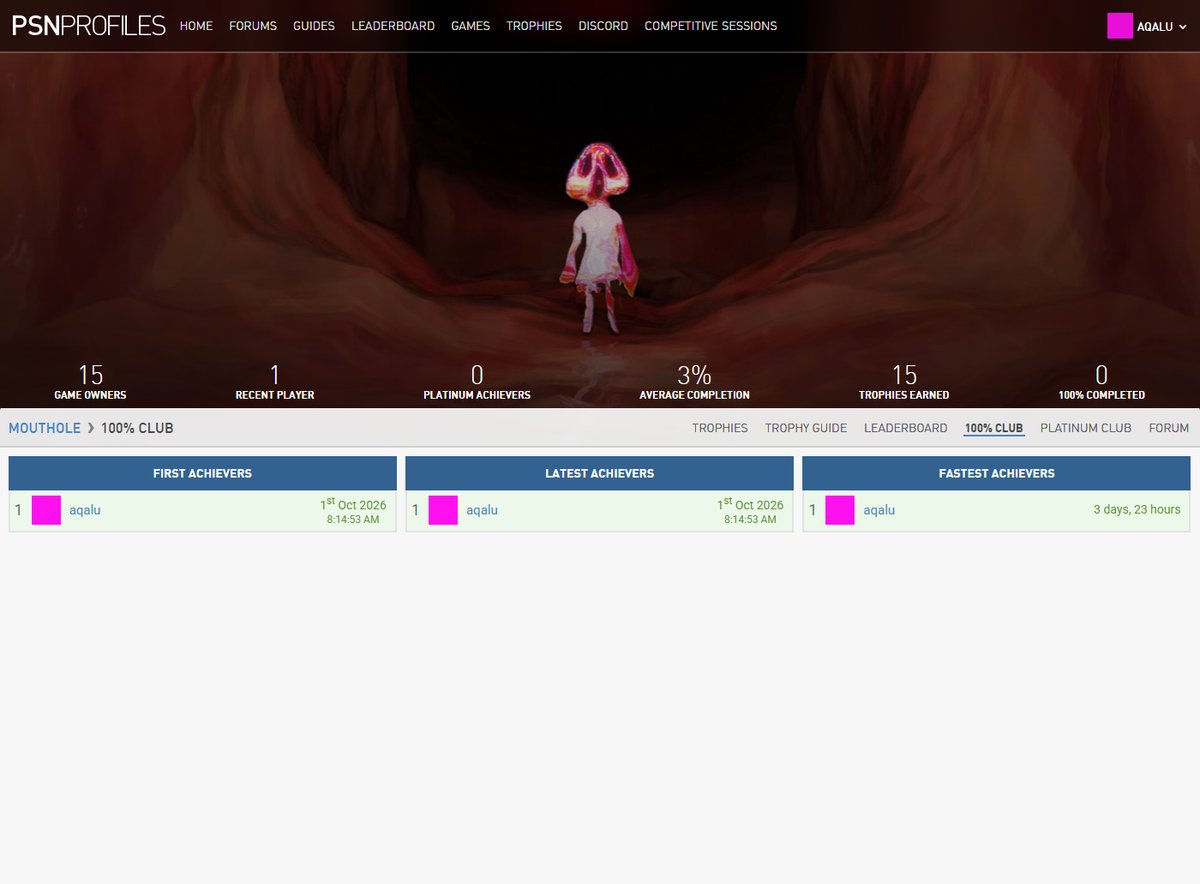The height and width of the screenshot is (884, 1200).
Task: Go to Forums in top navigation
Action: (253, 26)
